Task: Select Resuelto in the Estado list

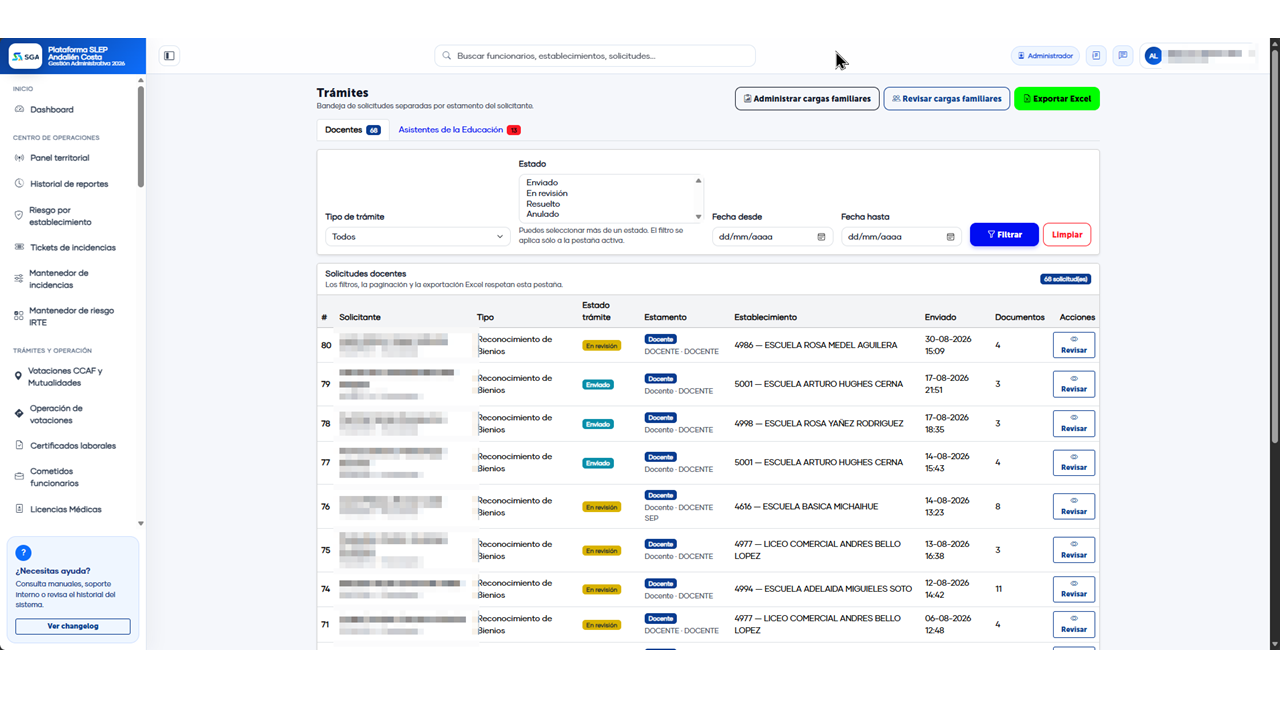Action: click(543, 204)
